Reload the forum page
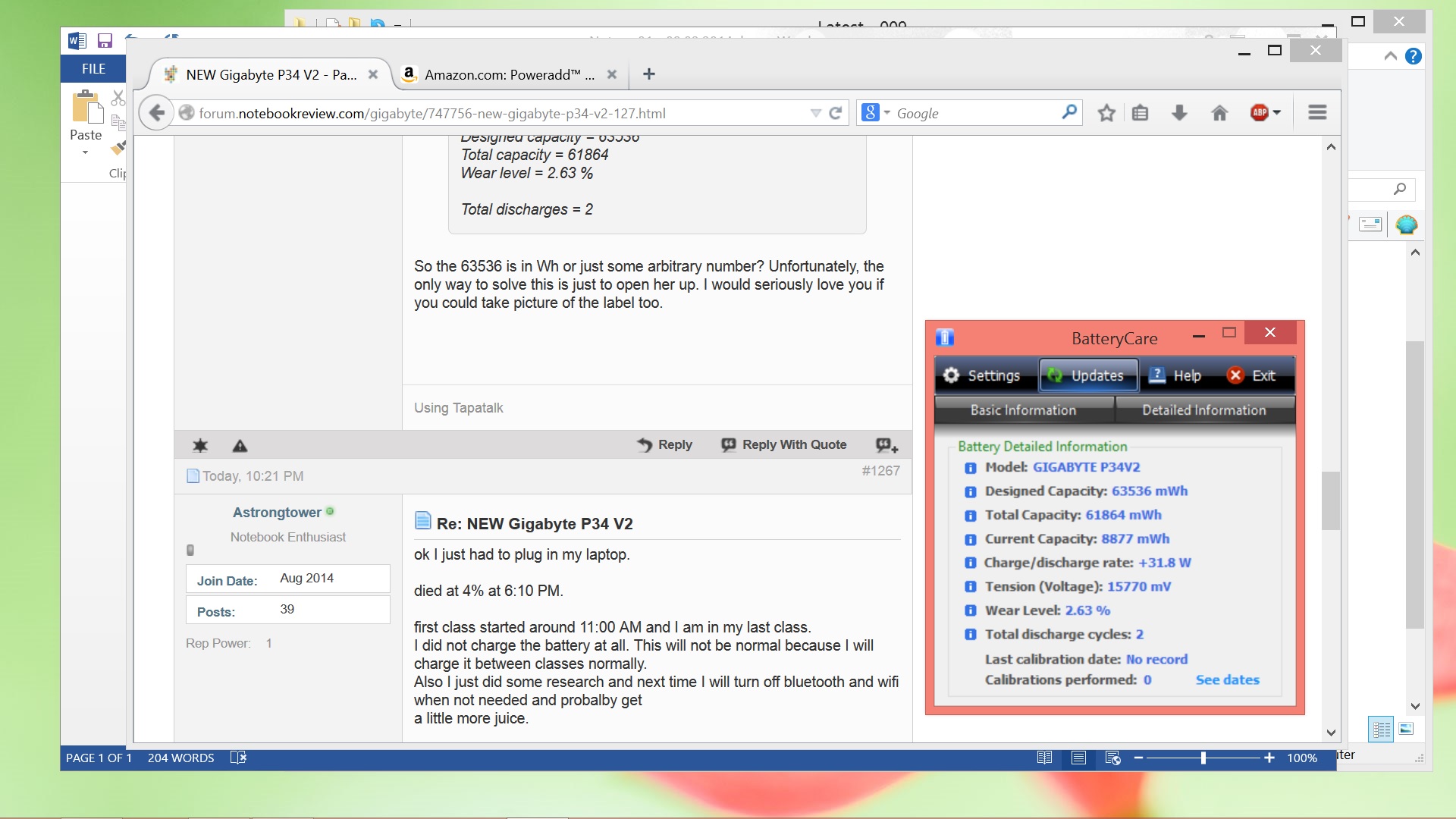 [x=836, y=113]
